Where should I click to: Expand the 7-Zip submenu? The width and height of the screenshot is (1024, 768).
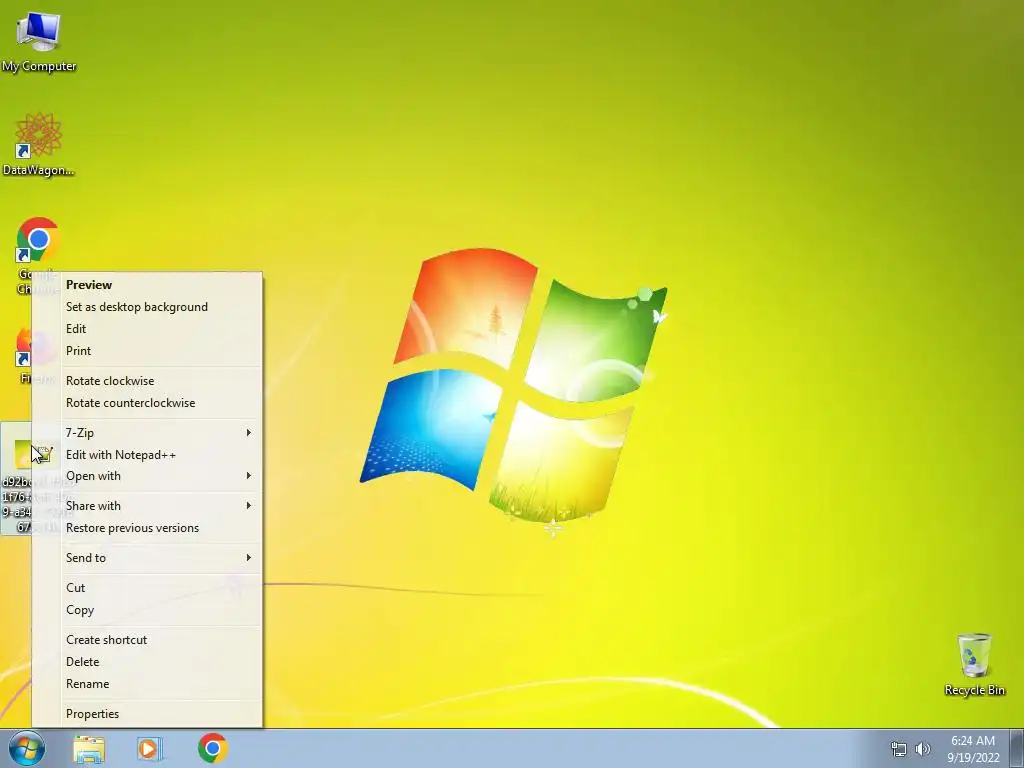point(147,432)
